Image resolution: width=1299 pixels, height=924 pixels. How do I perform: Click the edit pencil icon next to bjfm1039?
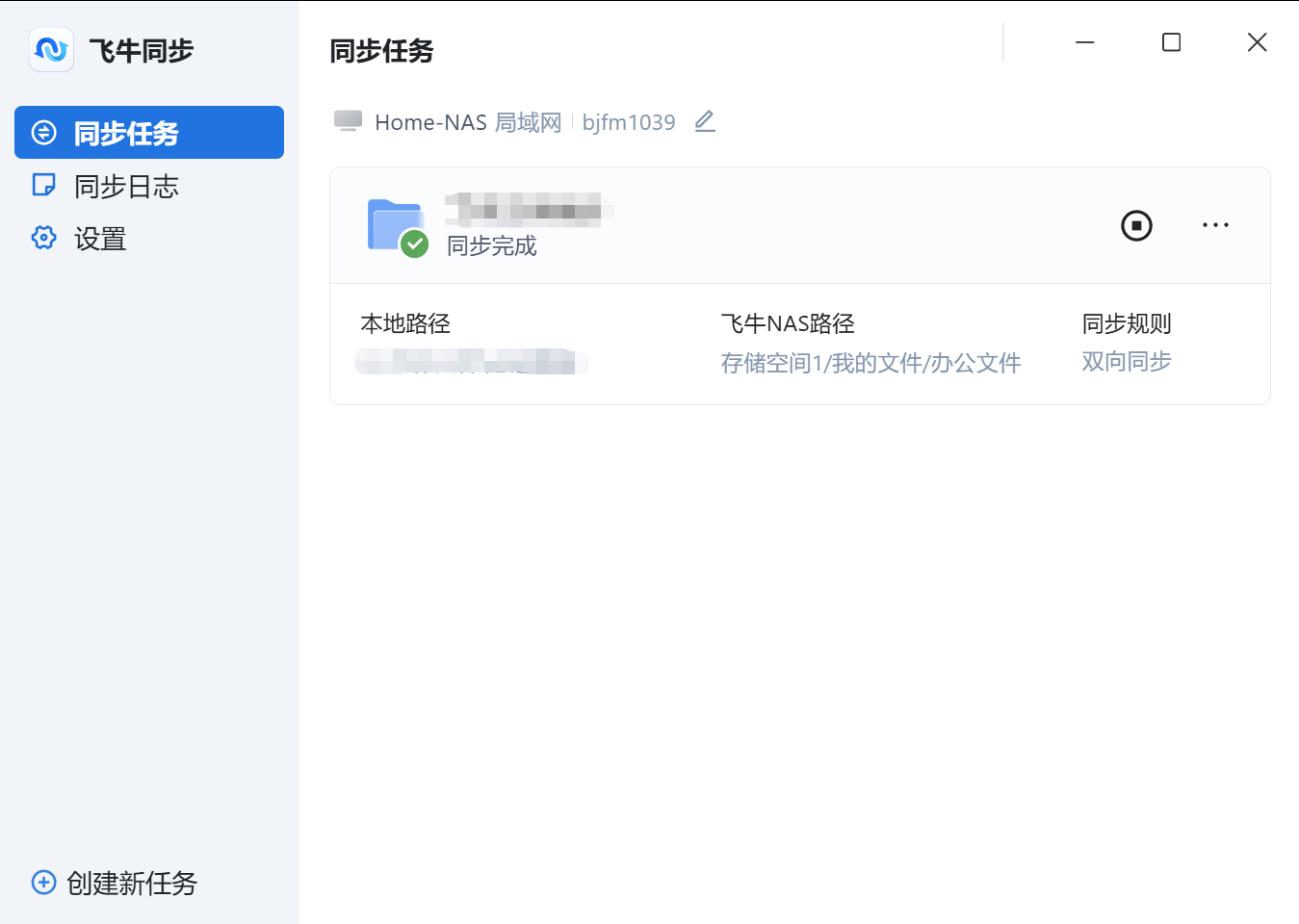click(705, 121)
